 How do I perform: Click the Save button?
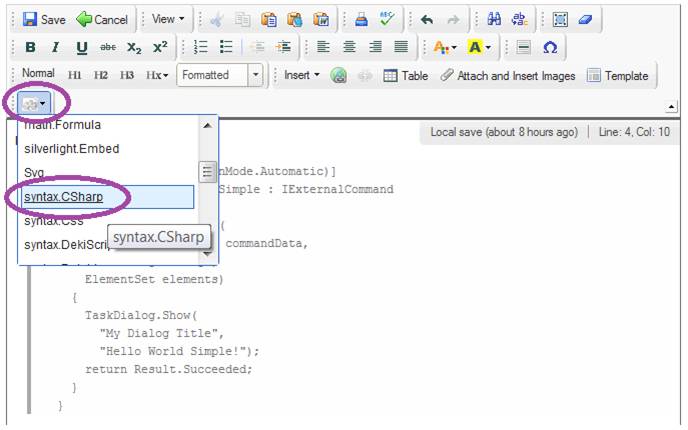(x=43, y=20)
